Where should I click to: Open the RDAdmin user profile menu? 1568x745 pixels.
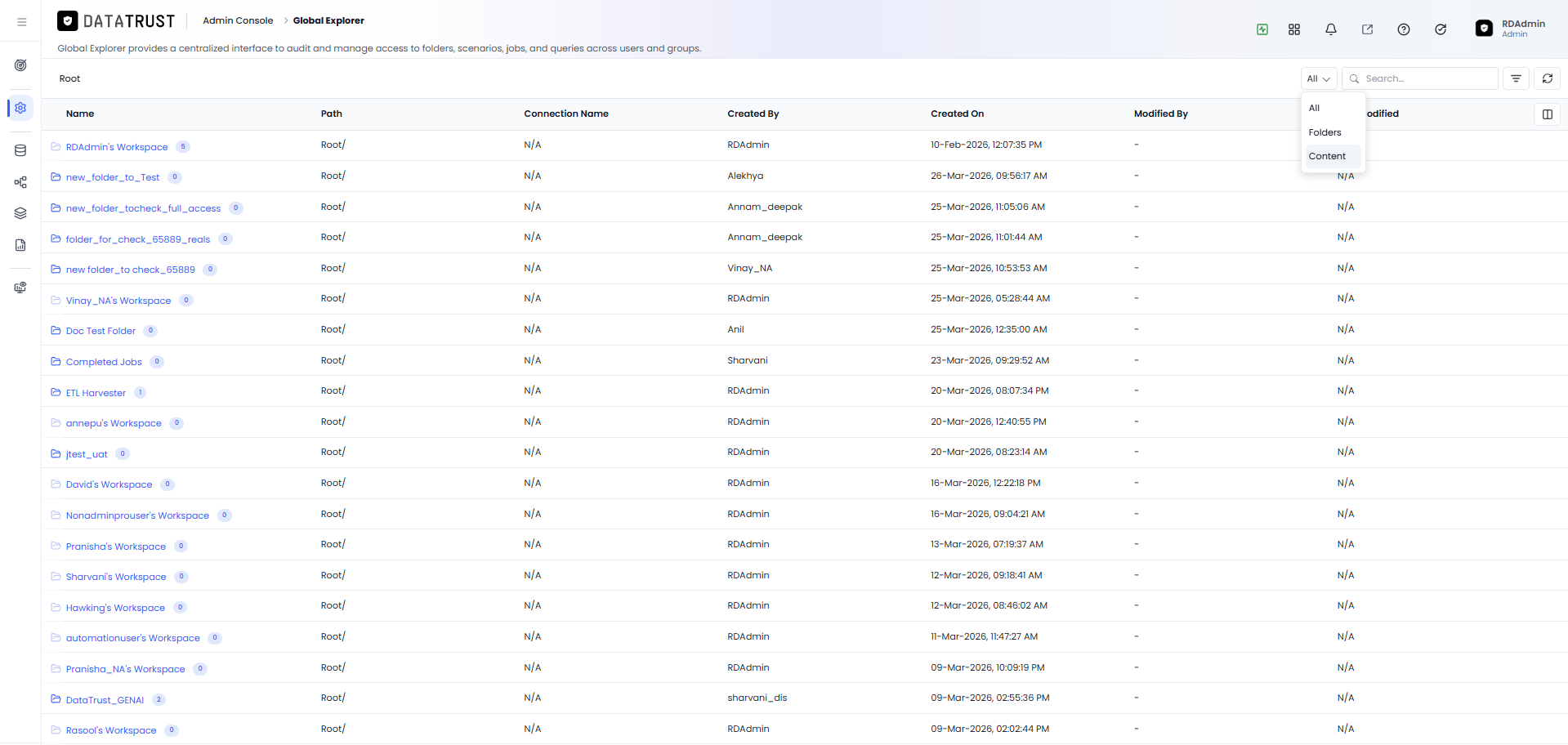coord(1511,29)
